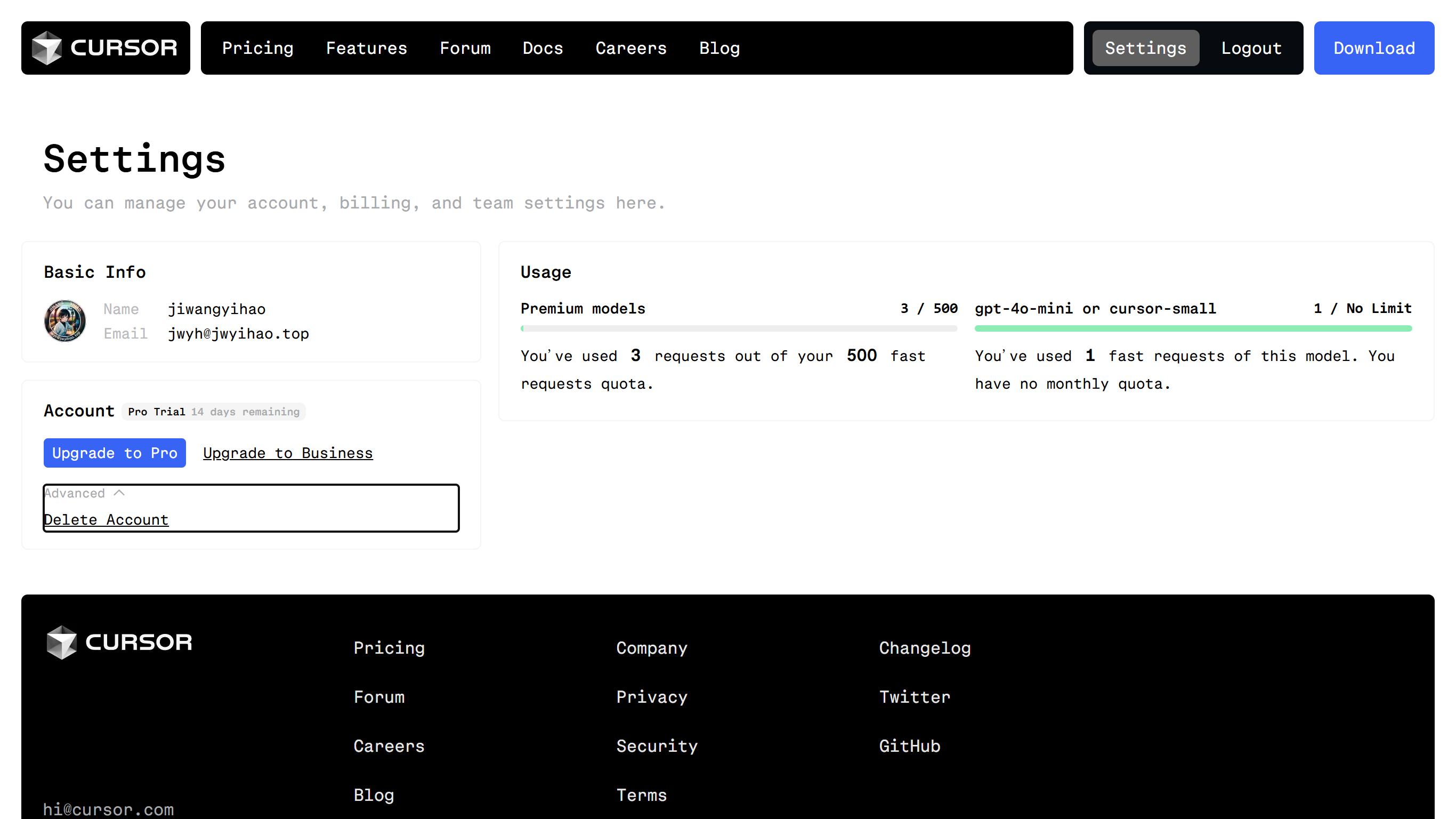Click the Cursor logo in the header
This screenshot has height=819, width=1456.
pos(105,48)
